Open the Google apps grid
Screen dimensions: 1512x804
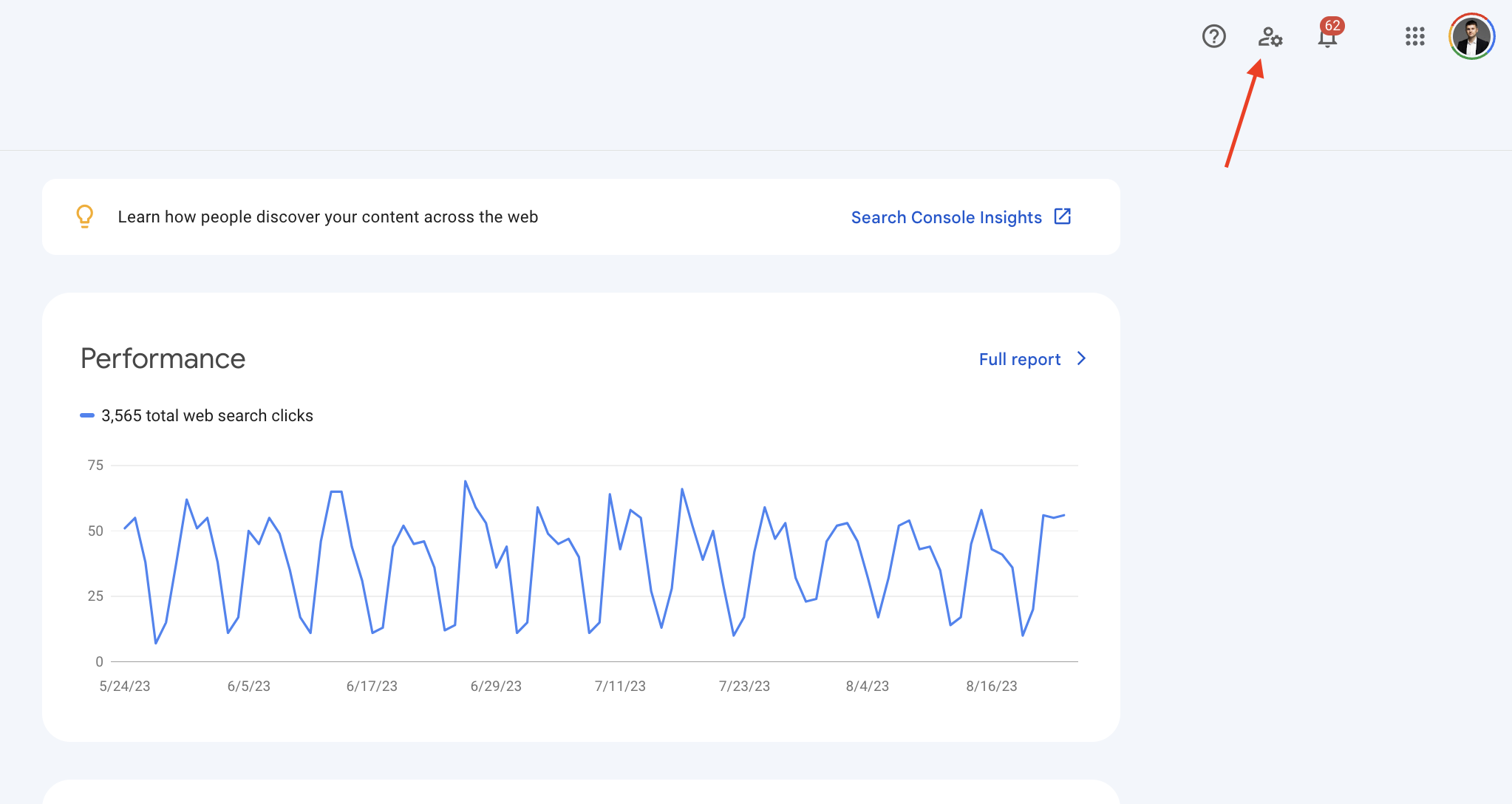click(x=1414, y=36)
